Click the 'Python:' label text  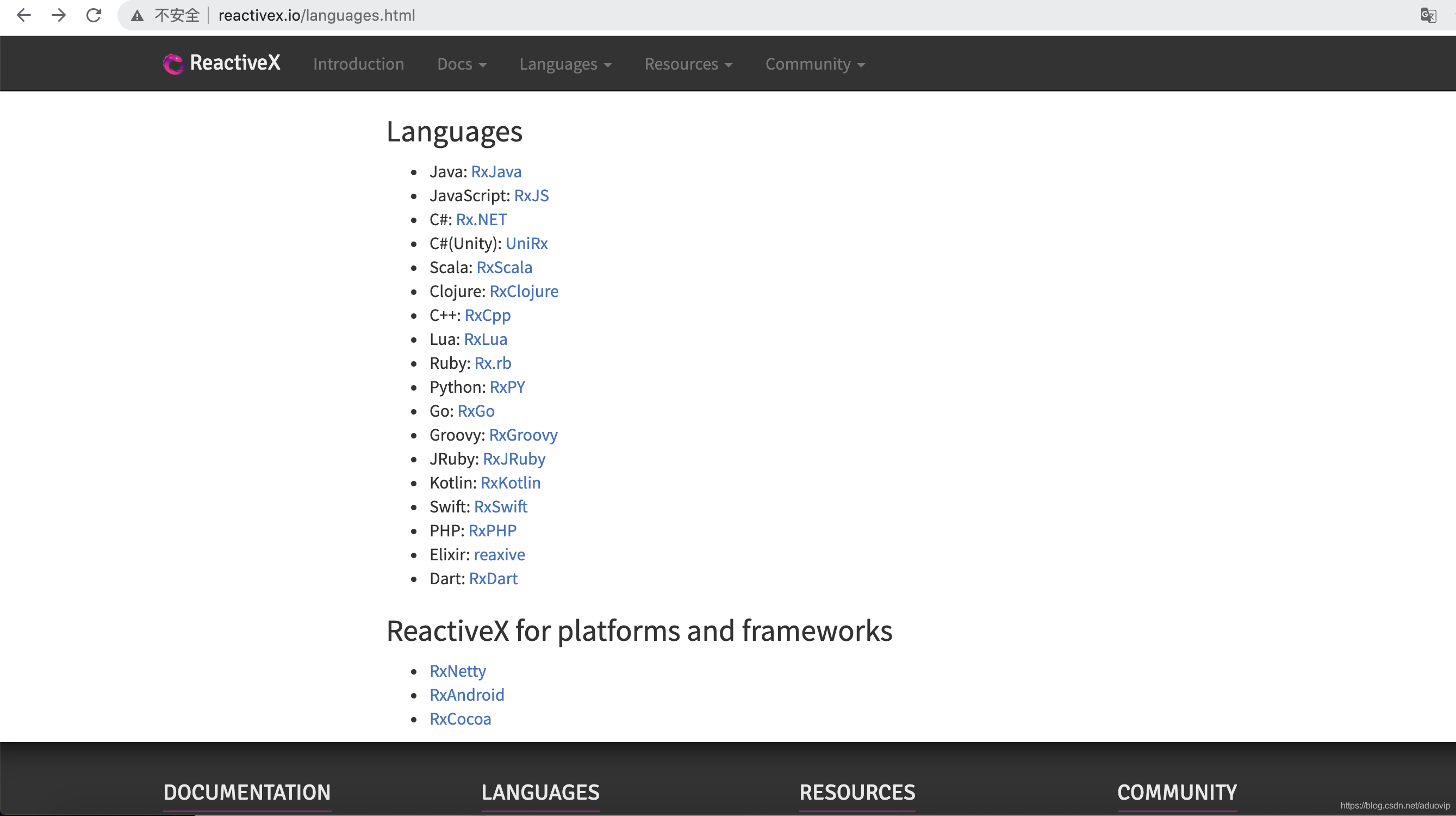[458, 387]
